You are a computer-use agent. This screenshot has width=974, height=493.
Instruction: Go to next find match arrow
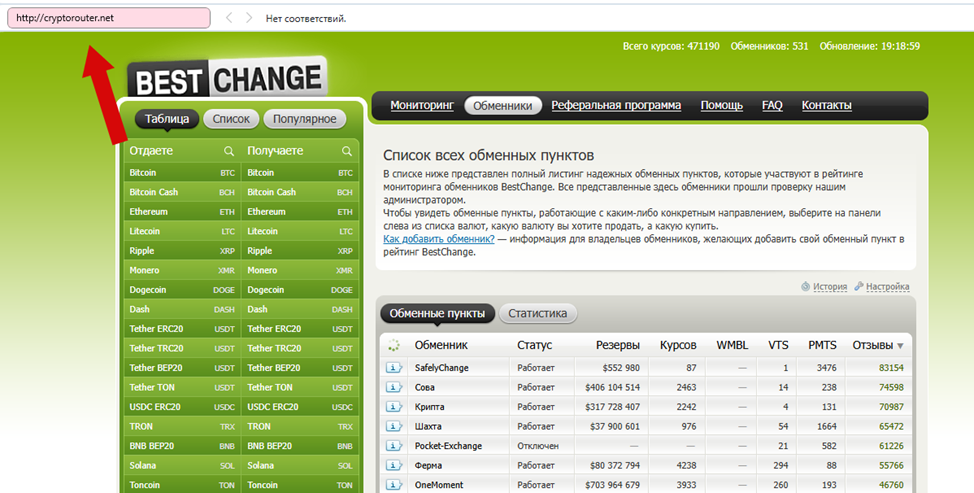pyautogui.click(x=249, y=18)
